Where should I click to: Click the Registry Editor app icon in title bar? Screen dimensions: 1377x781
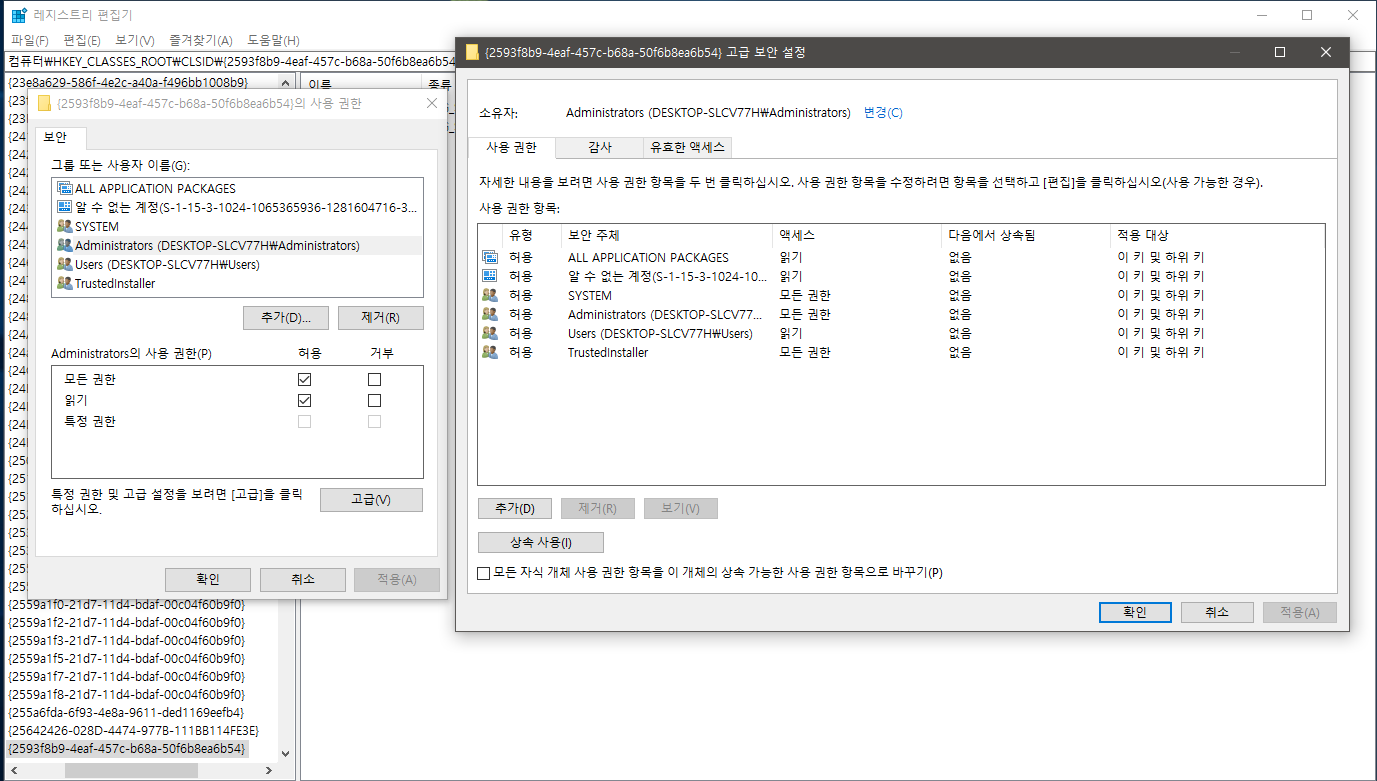click(19, 15)
